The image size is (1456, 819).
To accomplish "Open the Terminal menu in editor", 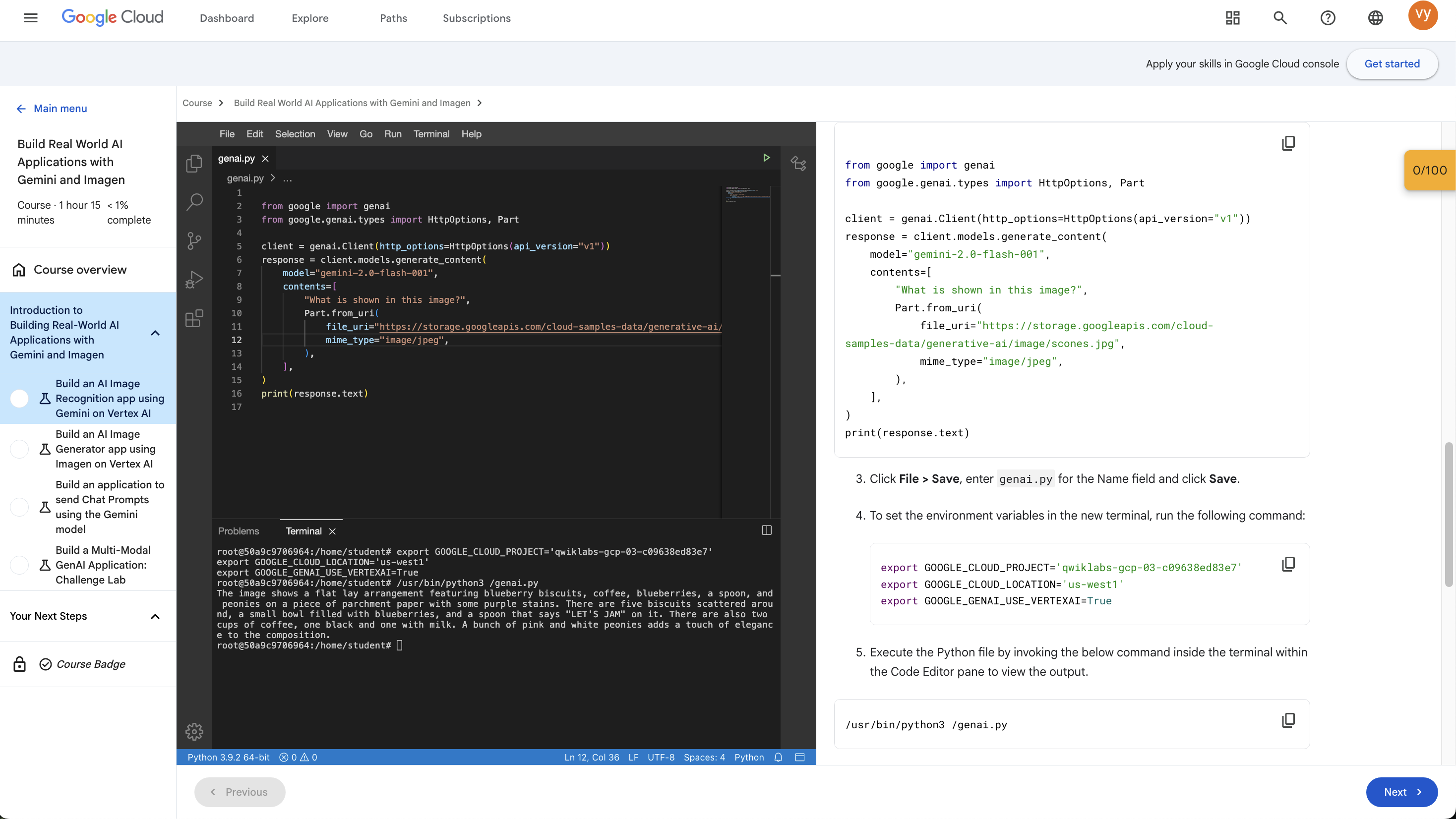I will [431, 134].
